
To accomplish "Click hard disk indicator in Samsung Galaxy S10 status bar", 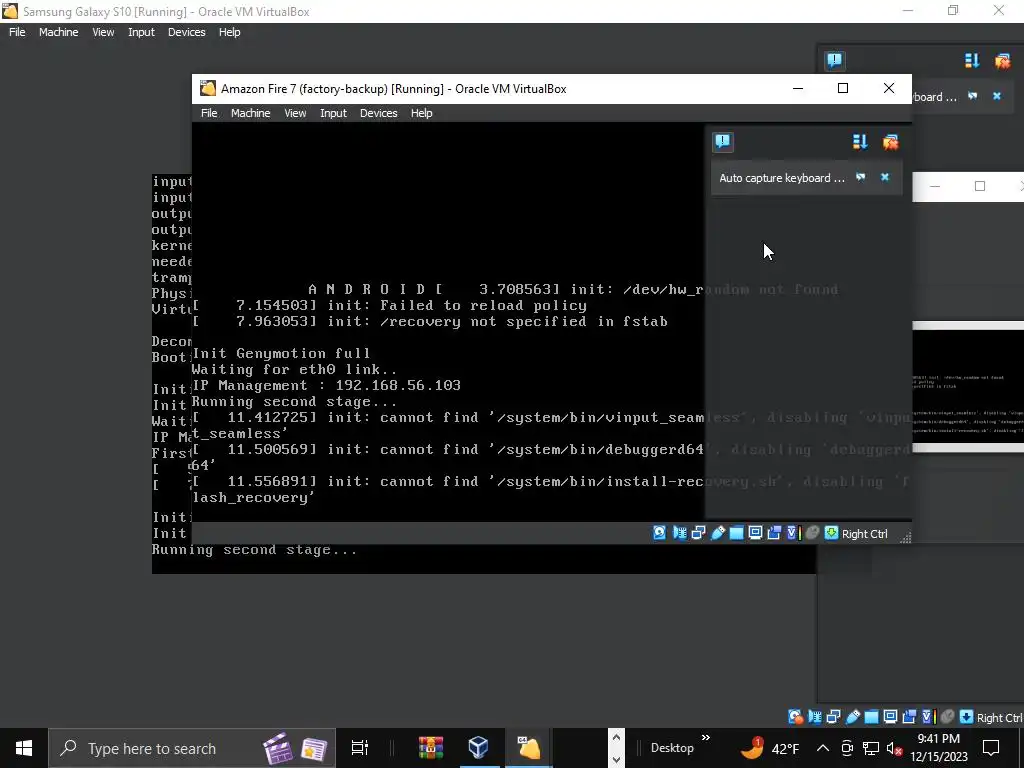I will (x=795, y=717).
